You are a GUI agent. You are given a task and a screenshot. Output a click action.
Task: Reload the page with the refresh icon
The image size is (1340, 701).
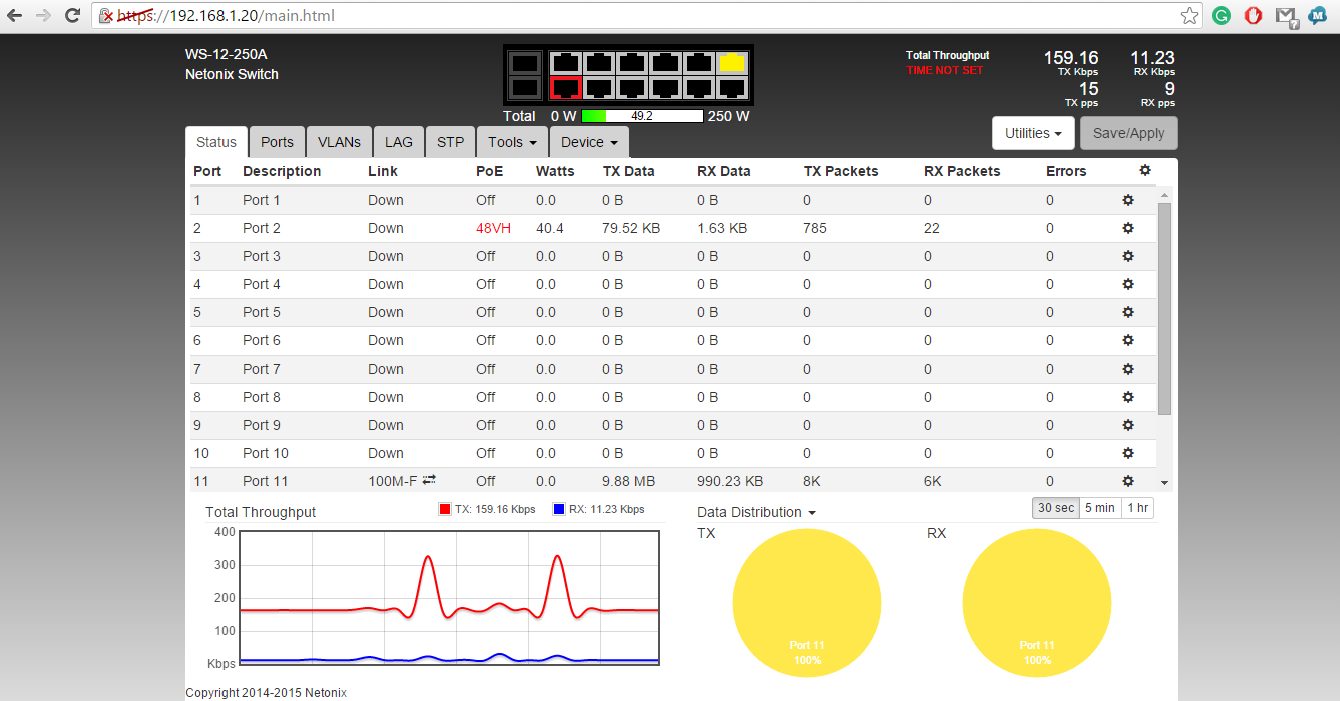coord(72,16)
